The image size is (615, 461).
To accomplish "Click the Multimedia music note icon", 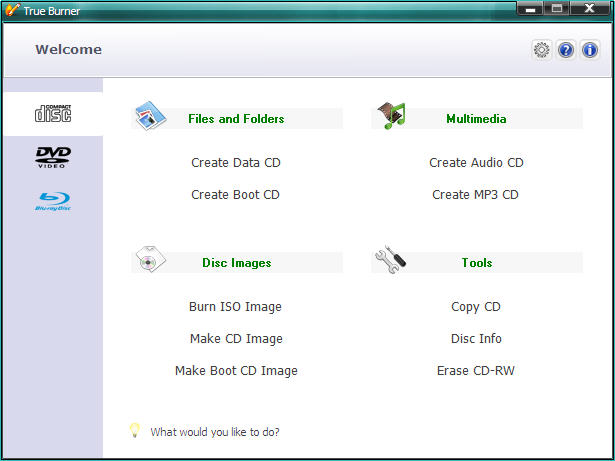I will pyautogui.click(x=391, y=116).
